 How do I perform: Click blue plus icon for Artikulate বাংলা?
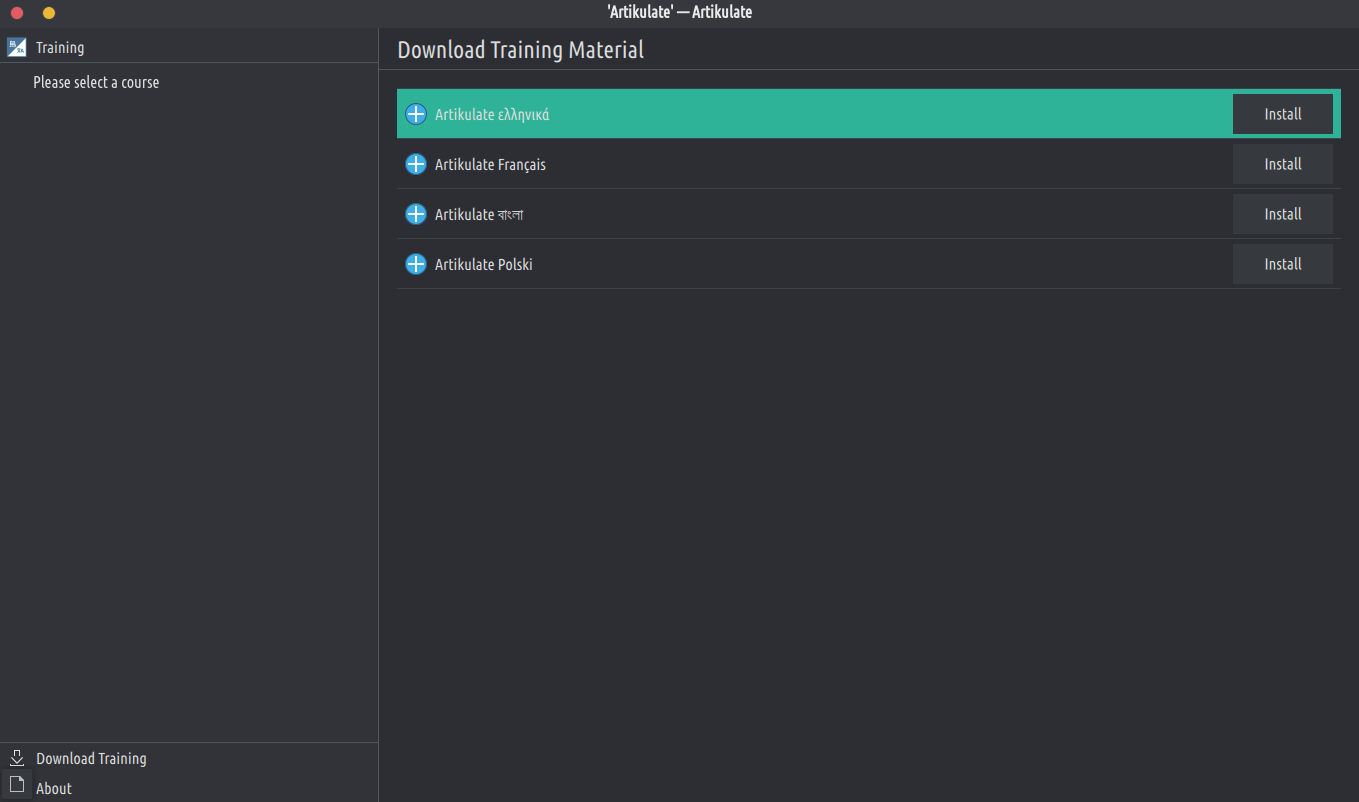[416, 214]
